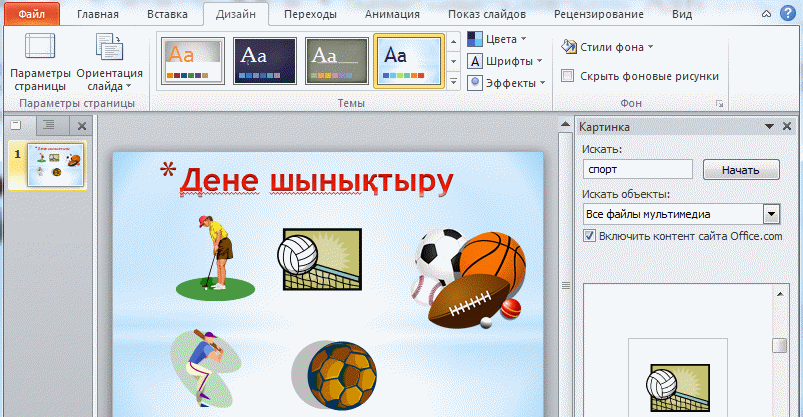The image size is (803, 417).
Task: Open the Переходы ribbon tab
Action: click(310, 14)
